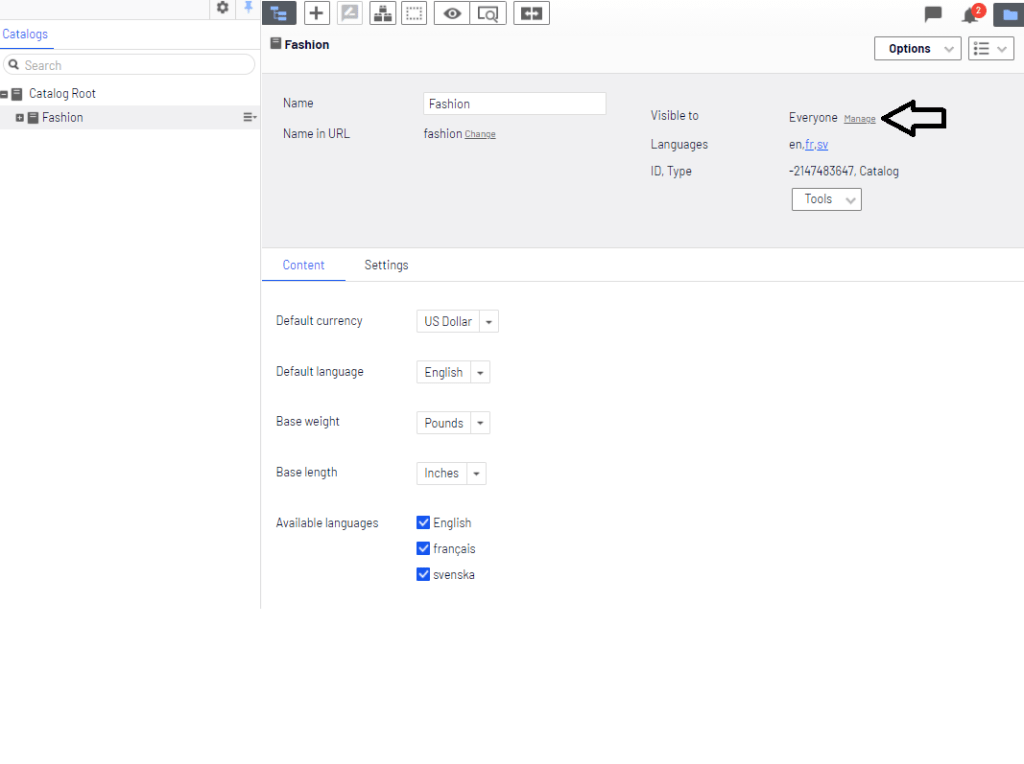The width and height of the screenshot is (1024, 764).
Task: Open the notifications bell icon
Action: pyautogui.click(x=969, y=14)
